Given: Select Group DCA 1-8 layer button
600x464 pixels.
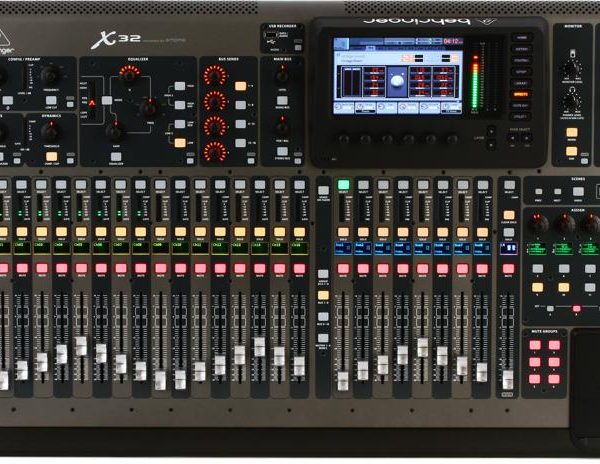Looking at the screenshot, I should [323, 274].
